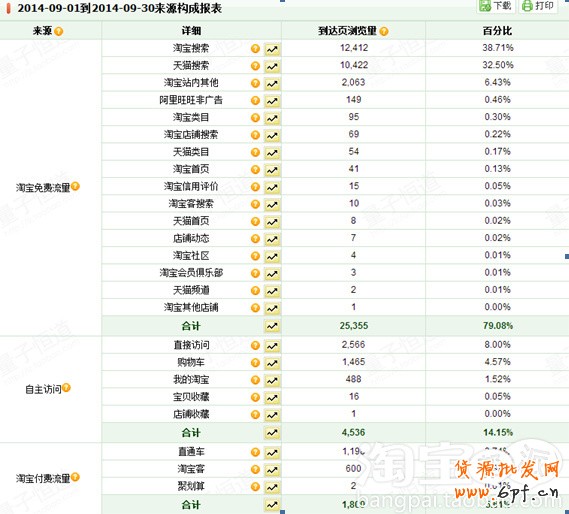Click help icon in 来源 column header
Screen dimensions: 569x514
pos(58,32)
